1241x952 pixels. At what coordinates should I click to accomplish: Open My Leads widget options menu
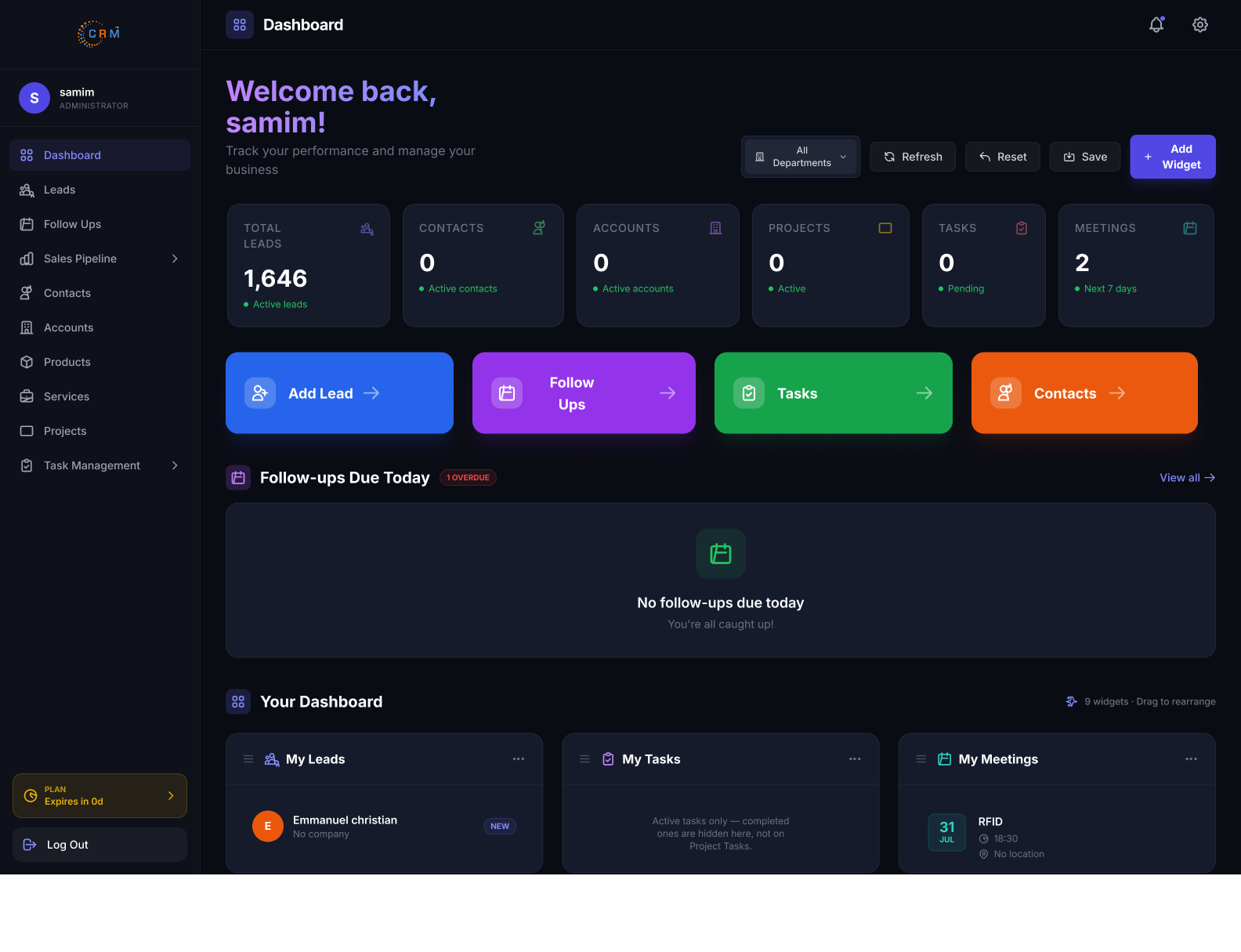pyautogui.click(x=519, y=759)
